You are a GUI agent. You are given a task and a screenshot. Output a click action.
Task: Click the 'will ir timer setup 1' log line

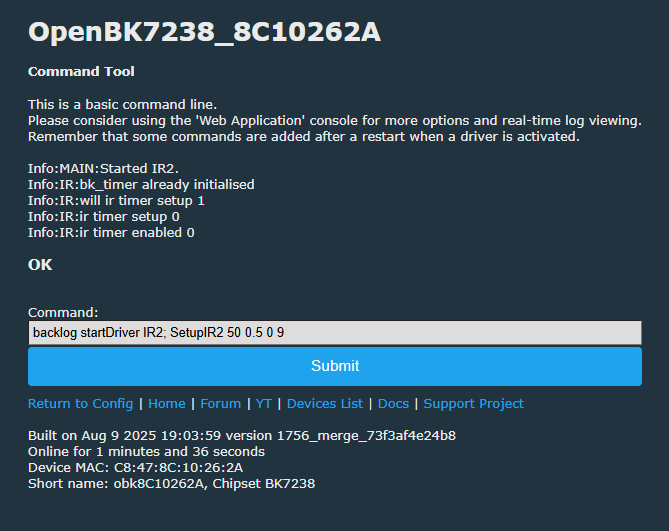point(116,201)
